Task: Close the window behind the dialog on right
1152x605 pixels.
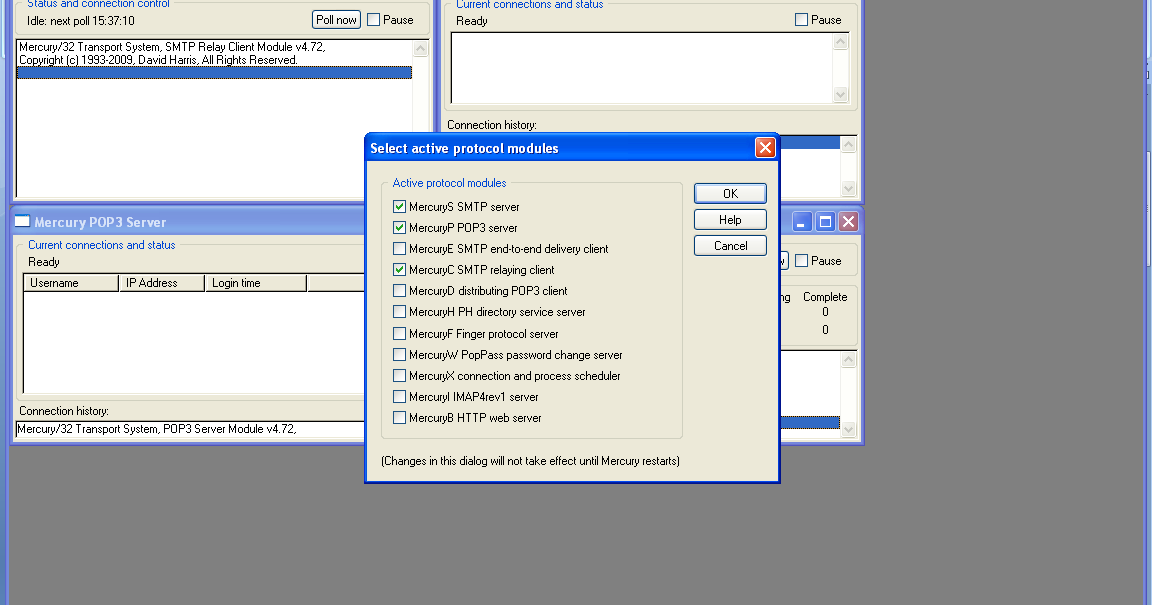Action: pos(849,222)
